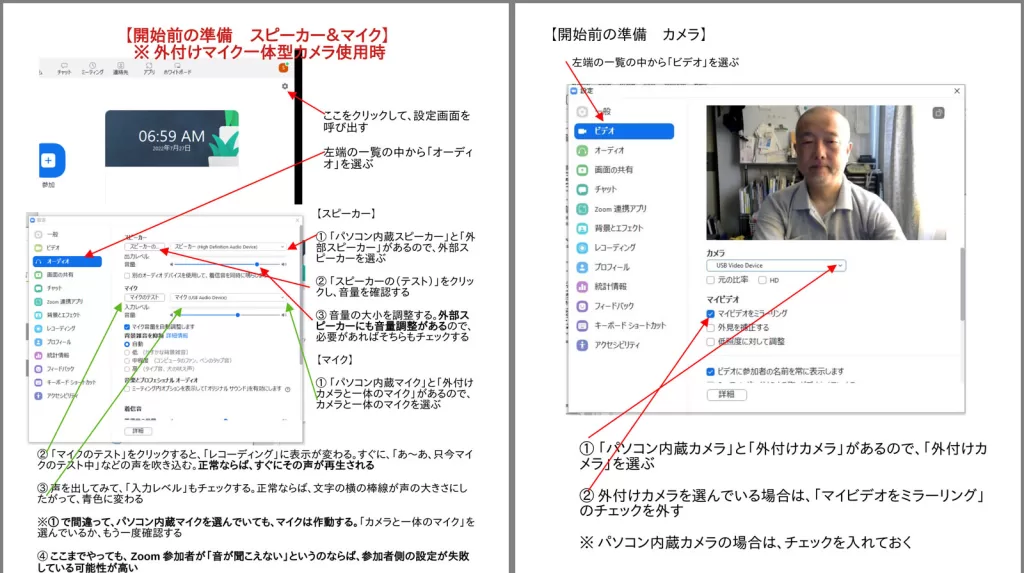Select the 自動 noise suppression radio
This screenshot has width=1024, height=573.
[127, 344]
